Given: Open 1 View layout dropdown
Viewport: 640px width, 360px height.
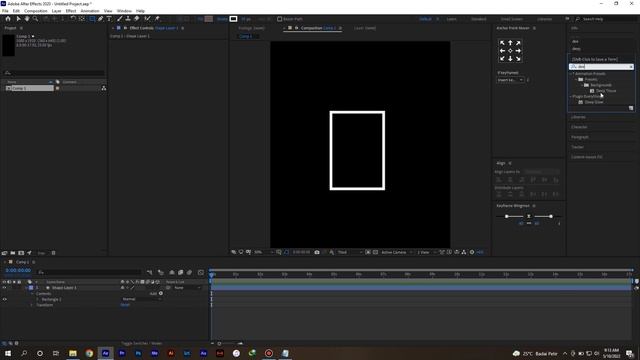Looking at the screenshot, I should click(427, 252).
